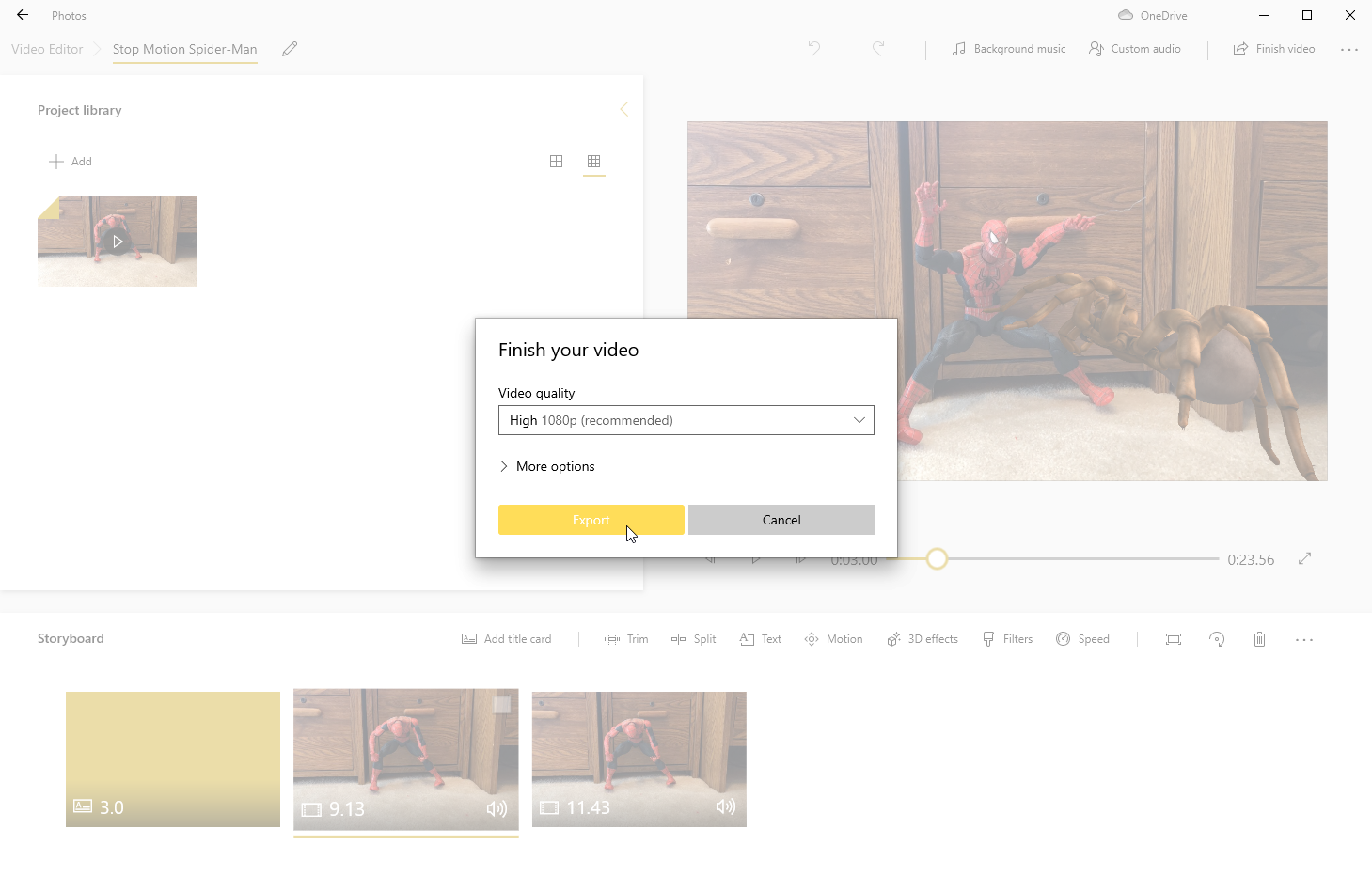Enter full screen preview
Viewport: 1372px width, 876px height.
(1305, 558)
